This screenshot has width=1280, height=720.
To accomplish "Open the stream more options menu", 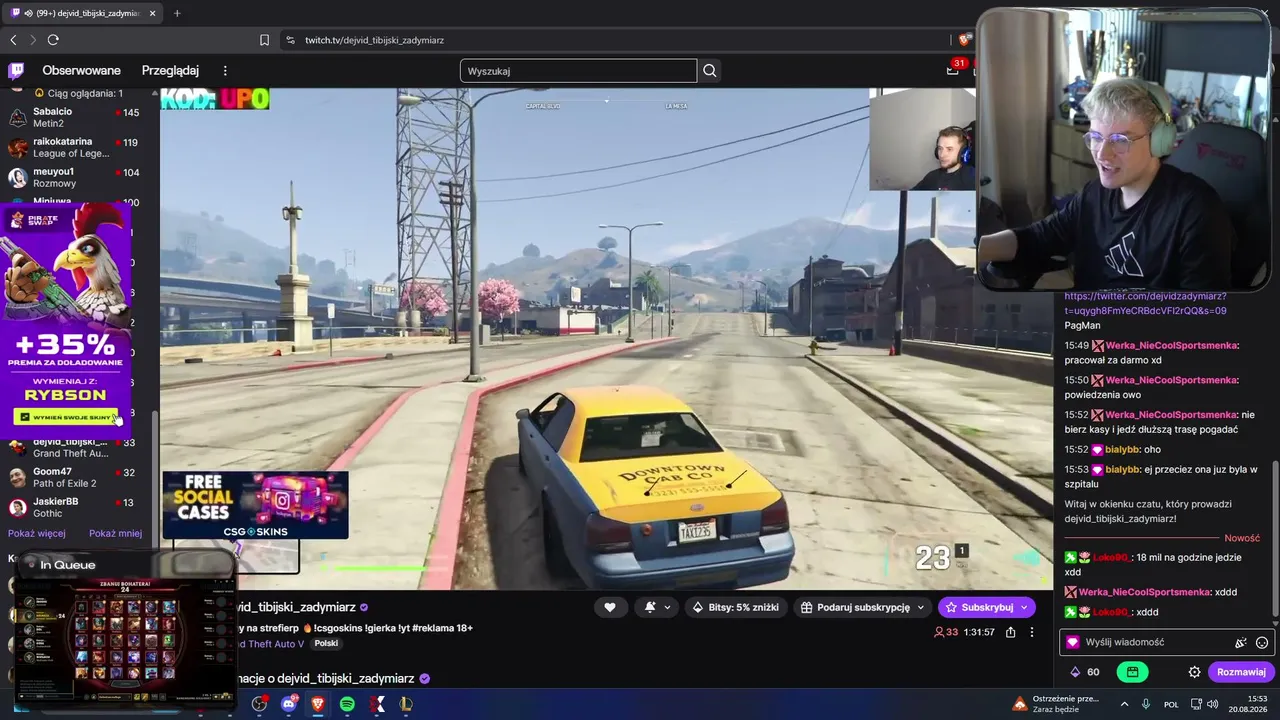I will pyautogui.click(x=1032, y=632).
